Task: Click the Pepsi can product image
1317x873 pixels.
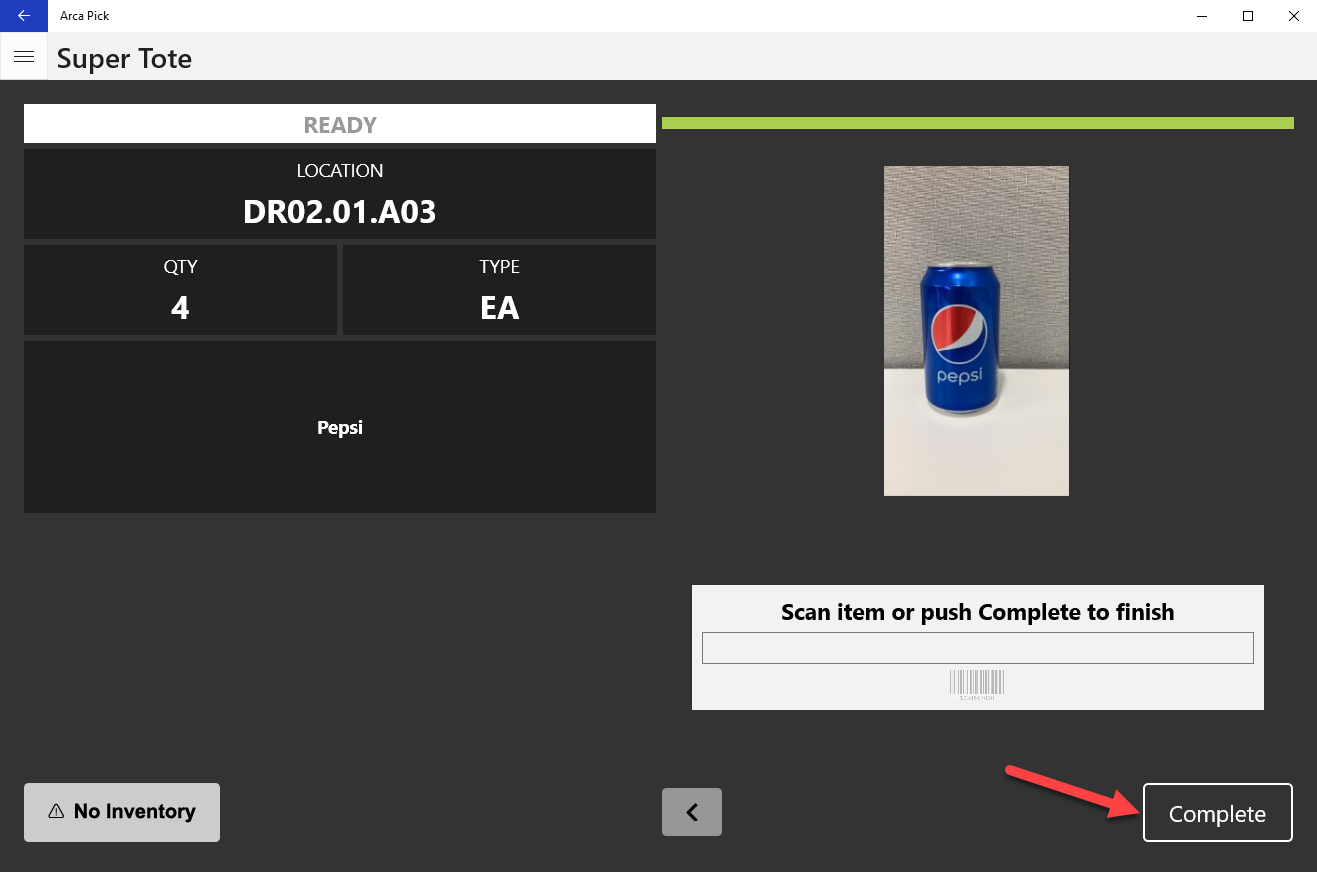Action: pos(976,331)
